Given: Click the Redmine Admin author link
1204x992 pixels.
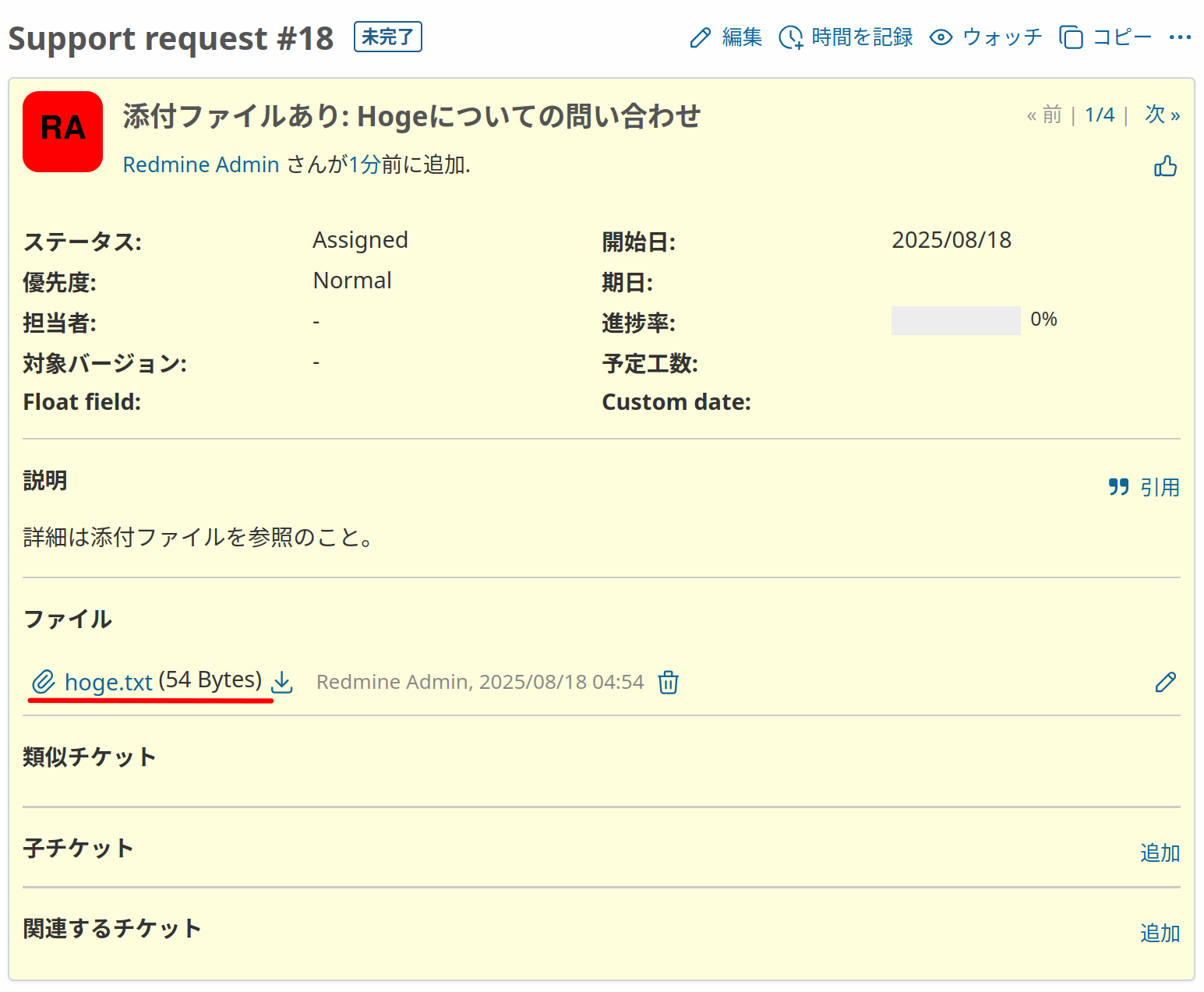Looking at the screenshot, I should 201,165.
